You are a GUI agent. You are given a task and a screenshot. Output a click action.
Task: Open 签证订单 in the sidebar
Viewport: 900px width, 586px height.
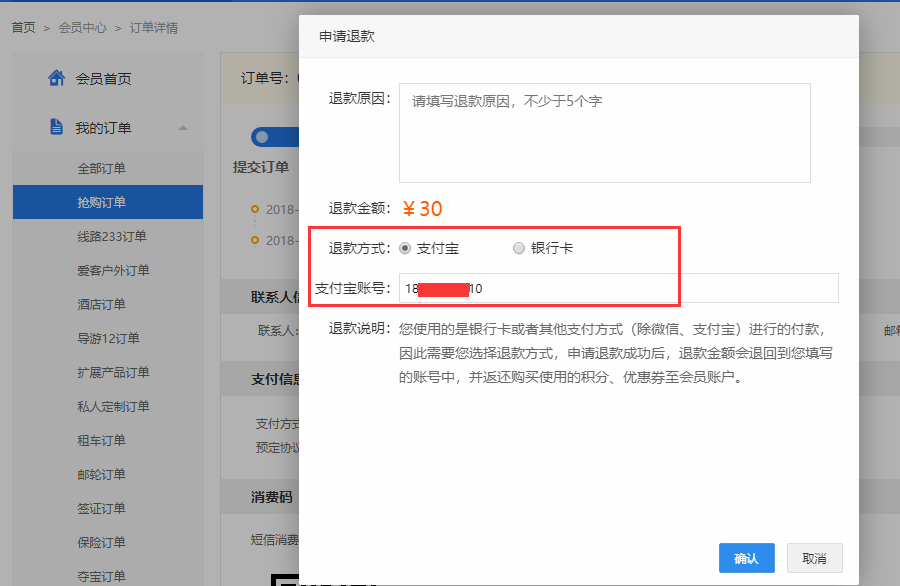coord(102,508)
